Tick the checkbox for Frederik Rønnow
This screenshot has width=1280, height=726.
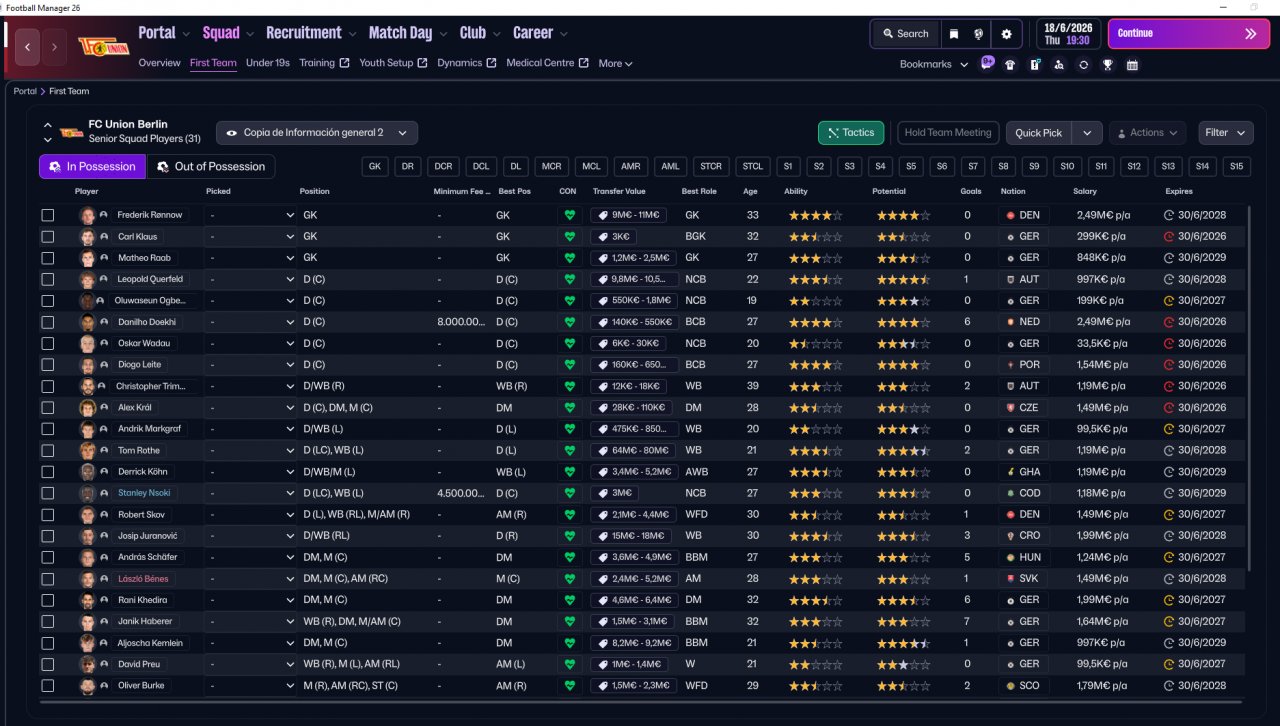coord(48,215)
